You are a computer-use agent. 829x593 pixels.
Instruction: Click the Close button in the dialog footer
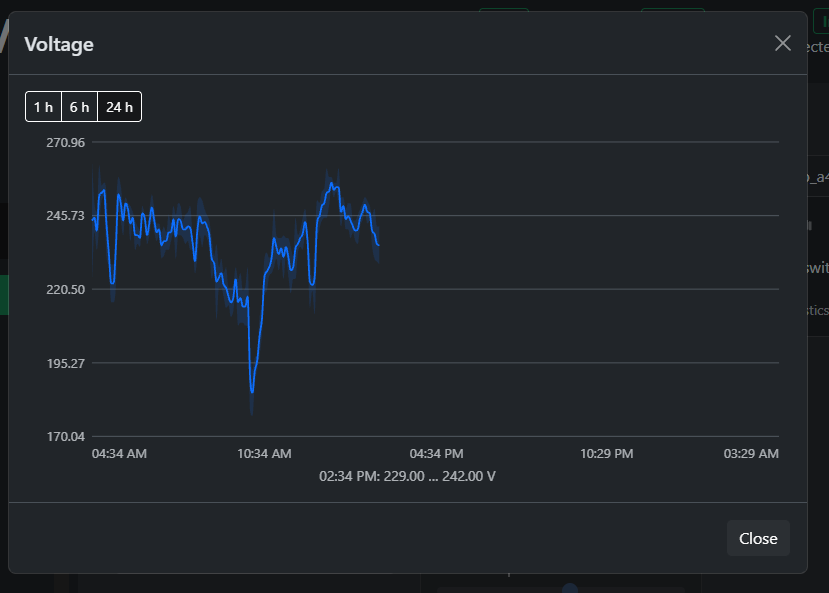click(758, 538)
